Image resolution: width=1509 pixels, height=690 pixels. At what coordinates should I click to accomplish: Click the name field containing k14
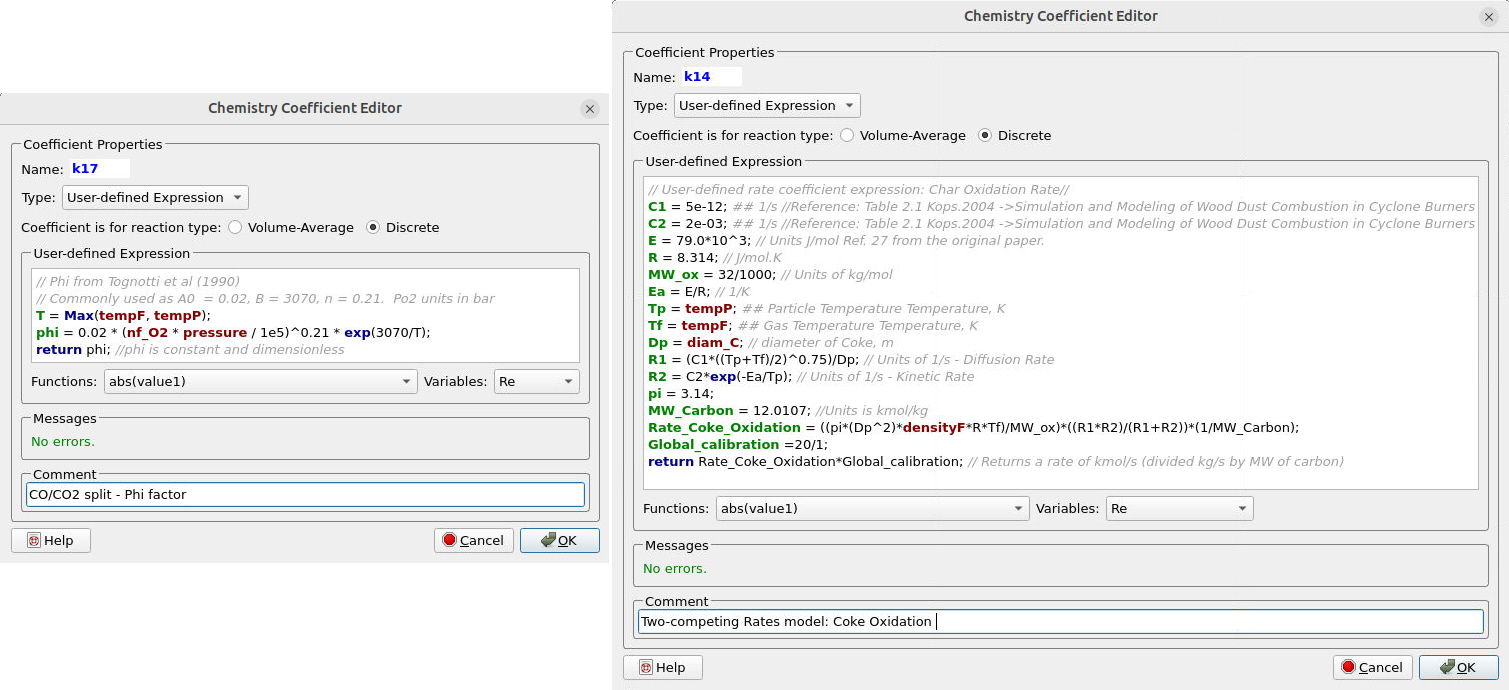710,77
